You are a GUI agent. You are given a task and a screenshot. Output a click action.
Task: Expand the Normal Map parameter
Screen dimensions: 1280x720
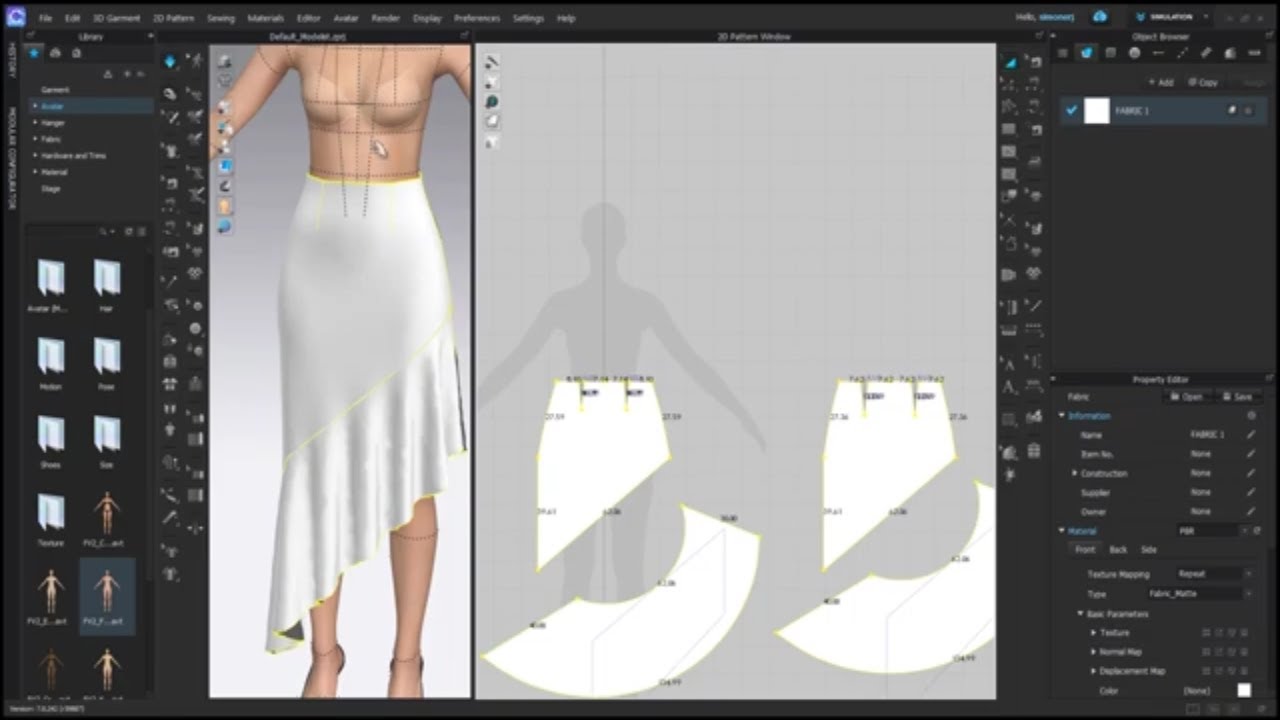[x=1094, y=652]
